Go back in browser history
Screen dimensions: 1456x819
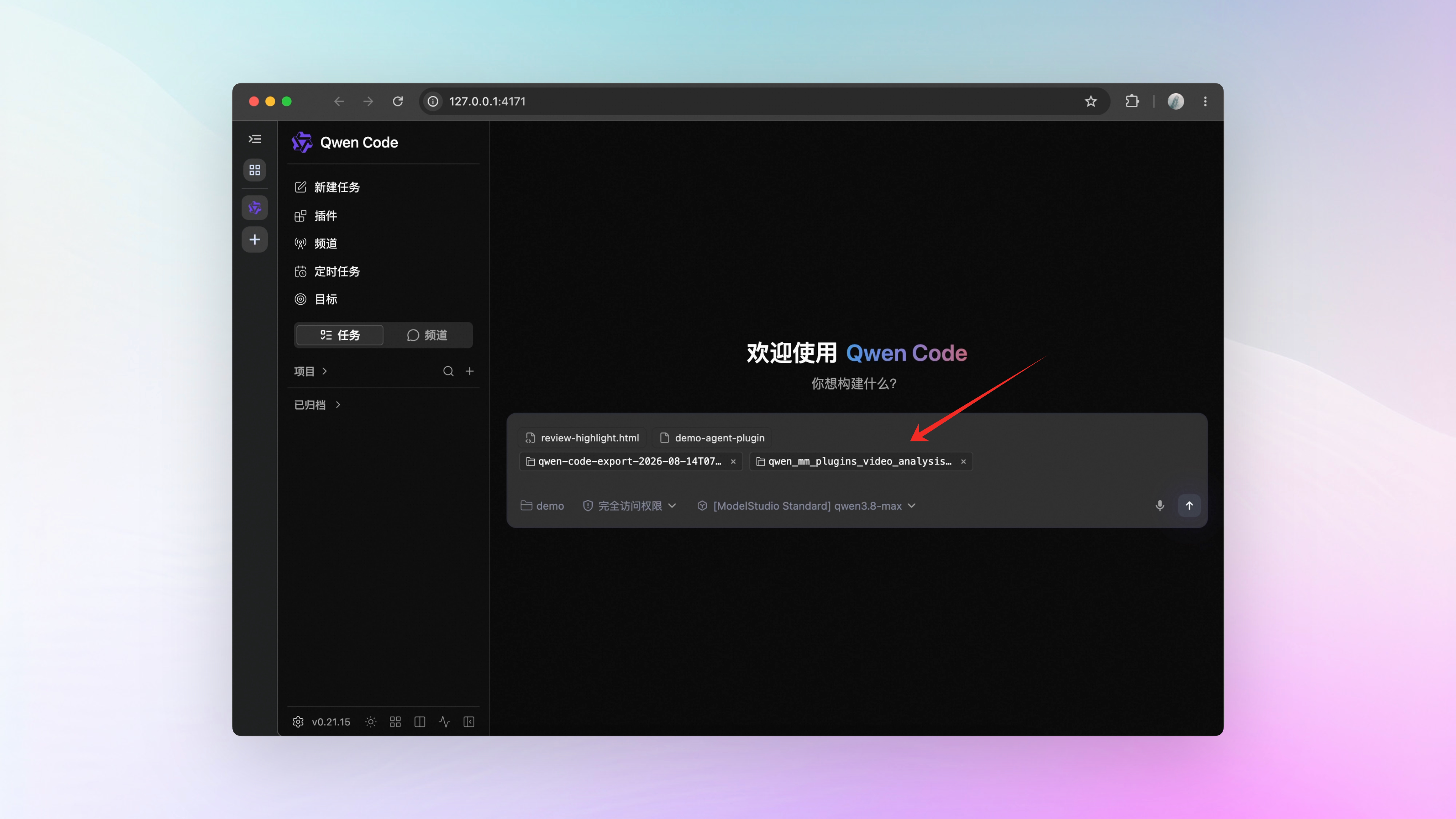pyautogui.click(x=339, y=101)
